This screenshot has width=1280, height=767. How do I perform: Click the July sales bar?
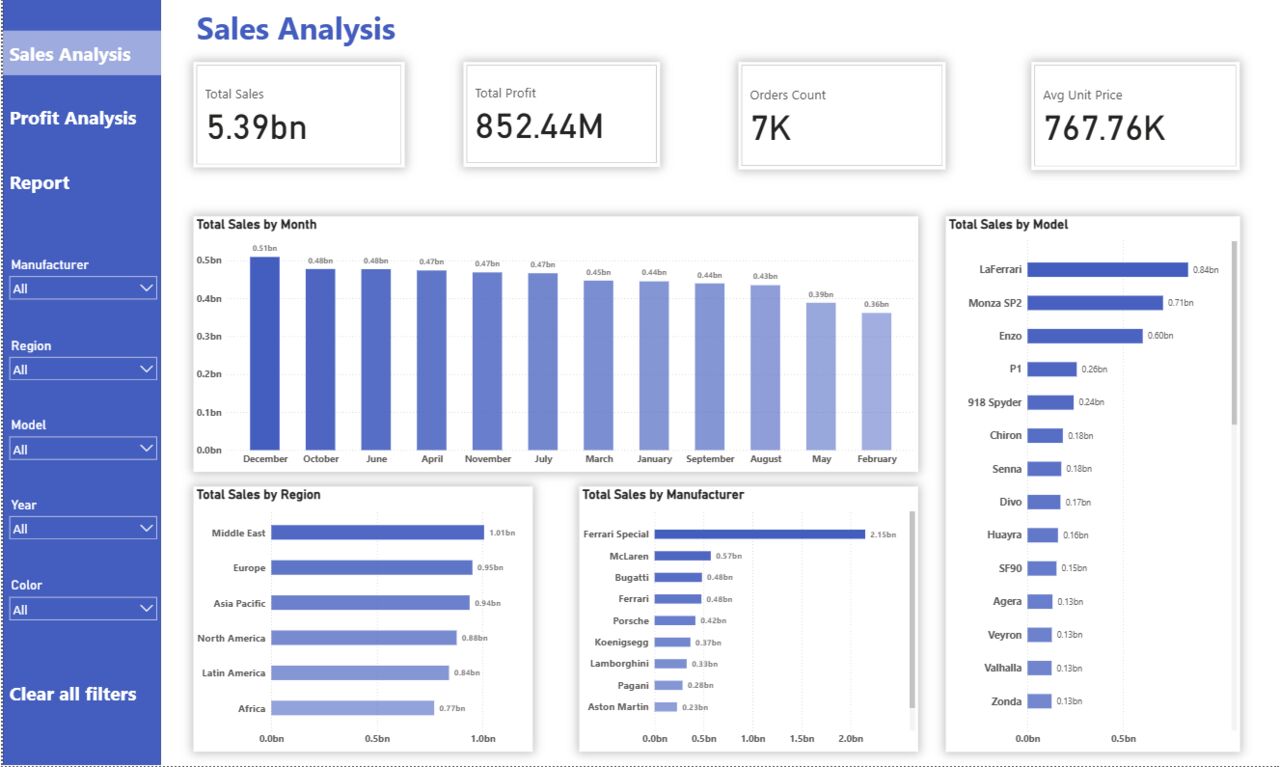pos(544,361)
